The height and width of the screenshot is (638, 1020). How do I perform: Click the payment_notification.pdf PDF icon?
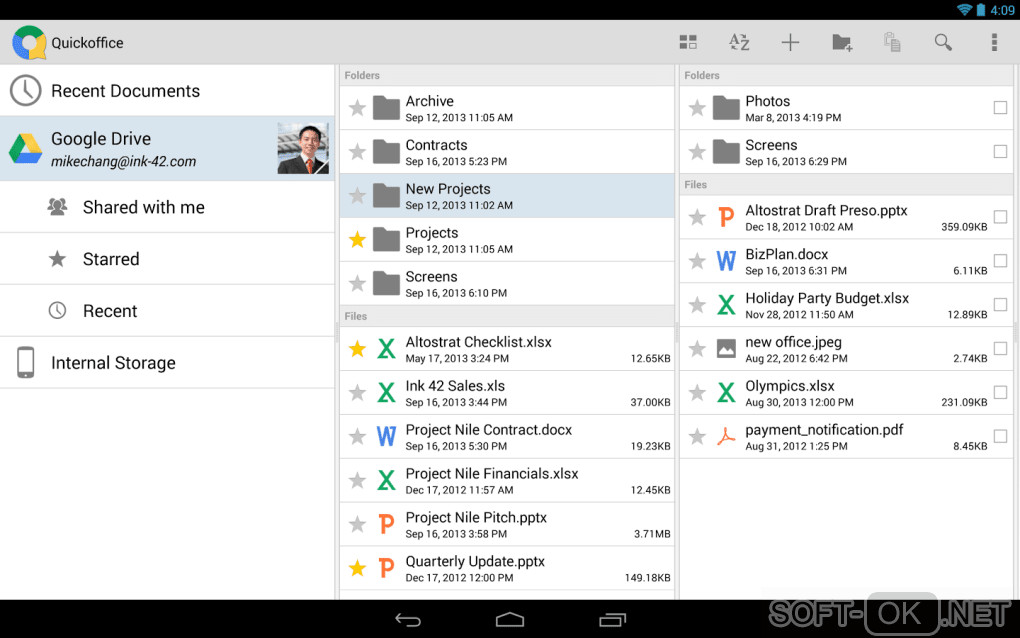(x=726, y=436)
